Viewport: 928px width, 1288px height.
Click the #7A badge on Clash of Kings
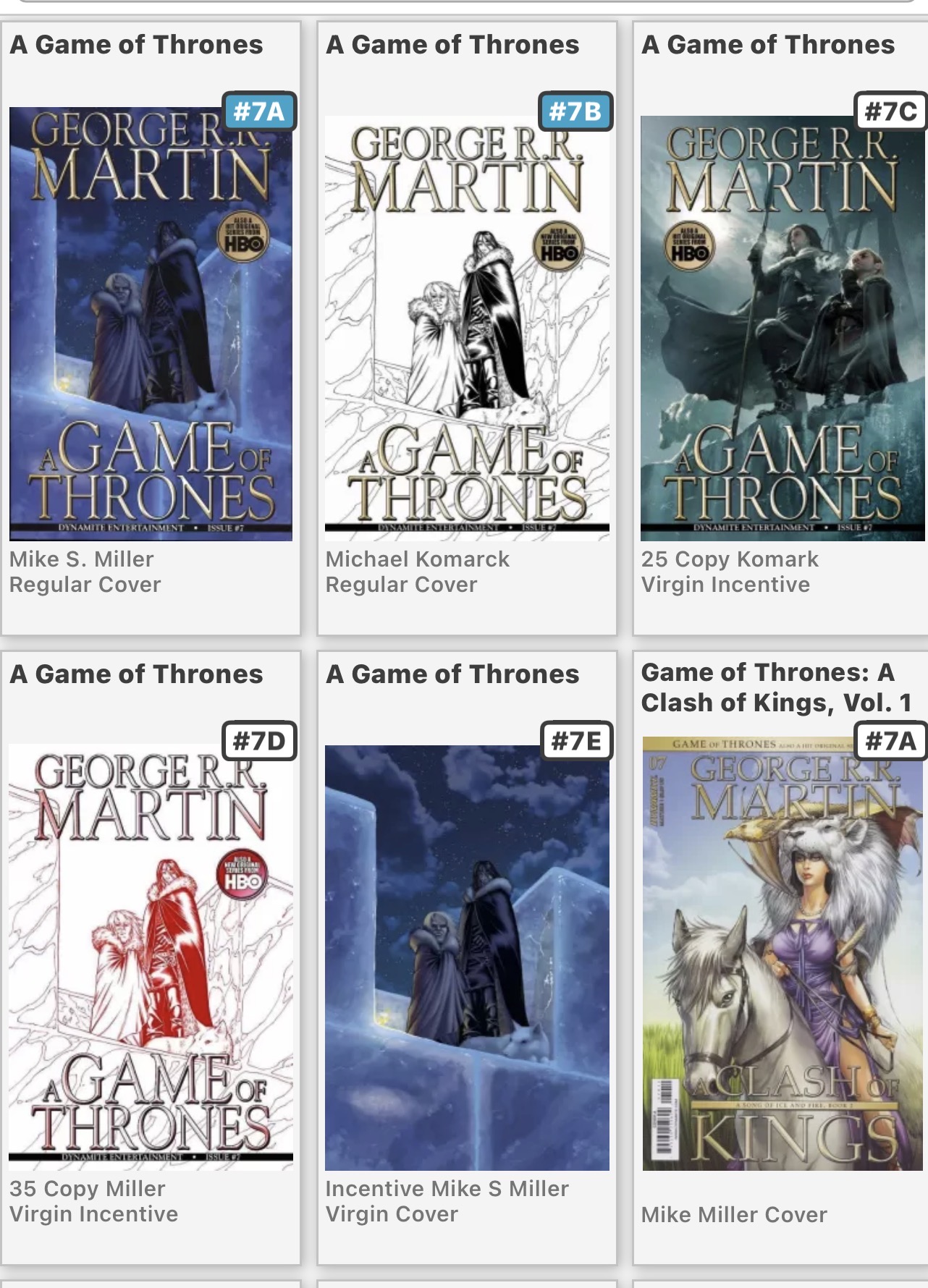pyautogui.click(x=891, y=741)
